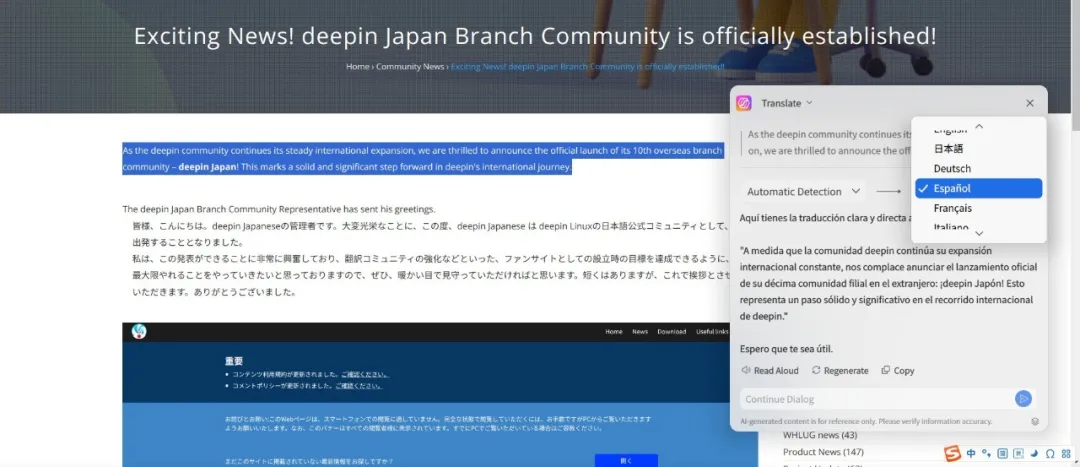Click the blue 開く button in screenshot
The width and height of the screenshot is (1080, 467).
click(x=626, y=460)
